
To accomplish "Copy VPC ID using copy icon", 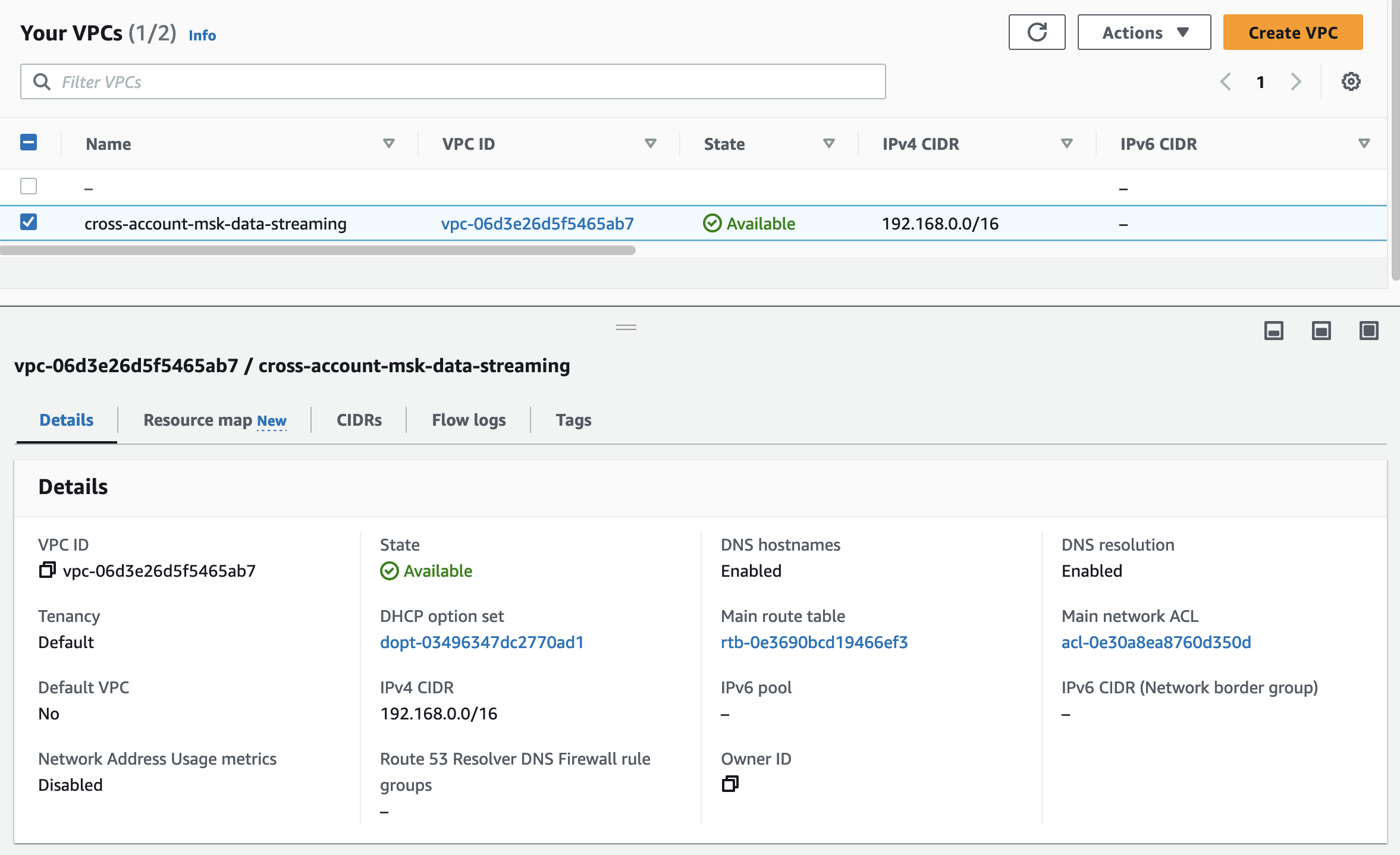I will coord(47,570).
